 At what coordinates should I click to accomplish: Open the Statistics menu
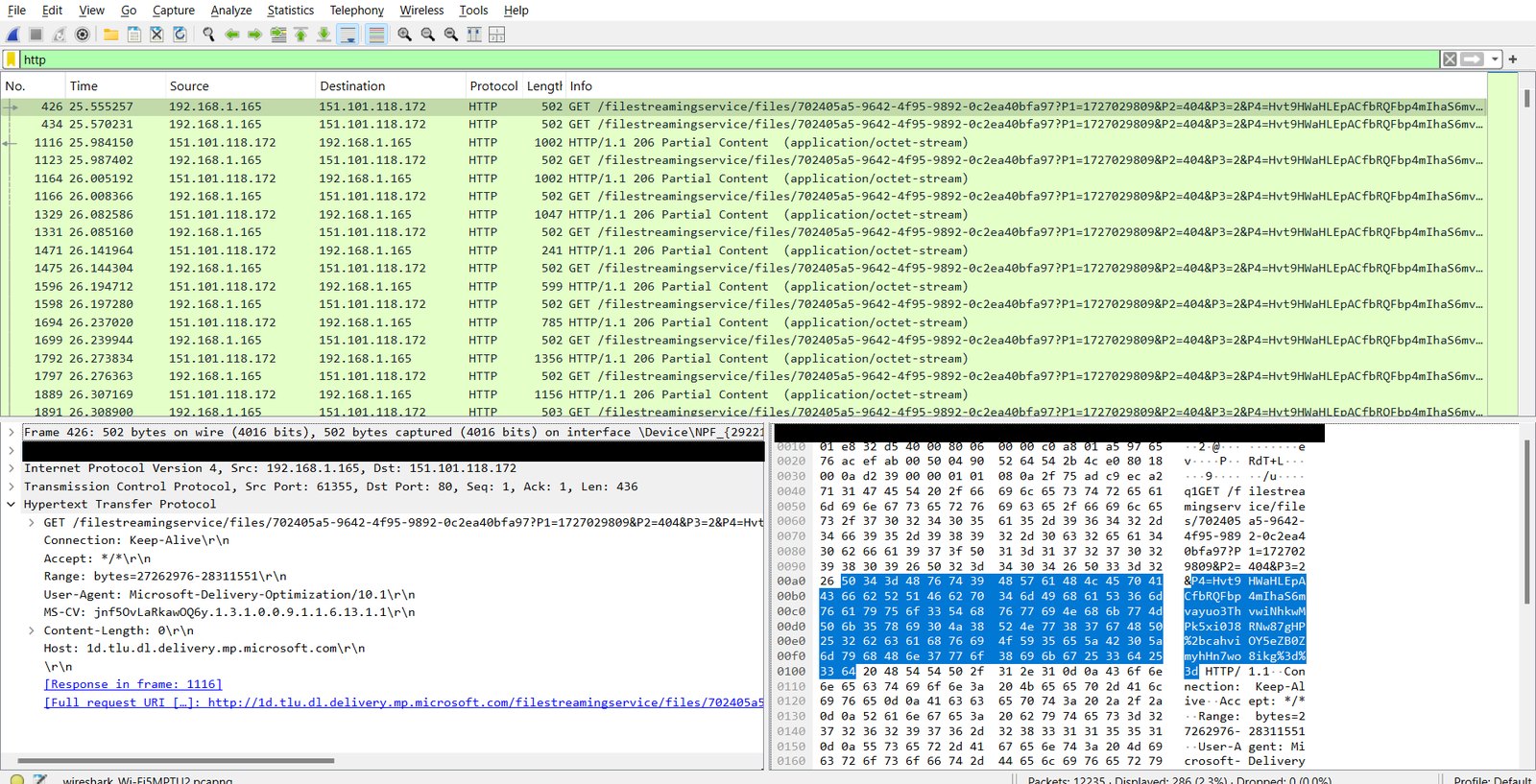(x=291, y=11)
